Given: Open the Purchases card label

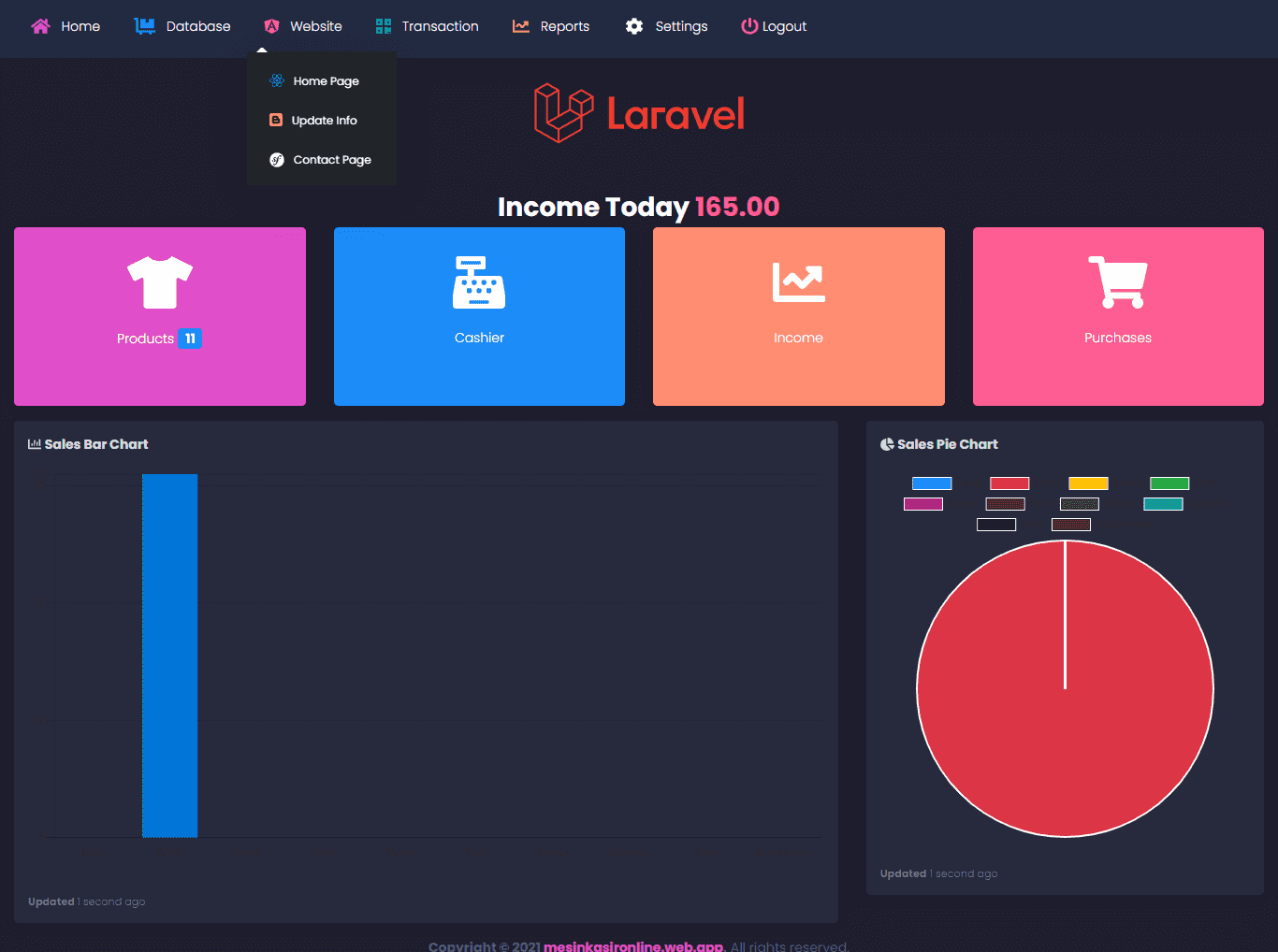Looking at the screenshot, I should 1118,338.
